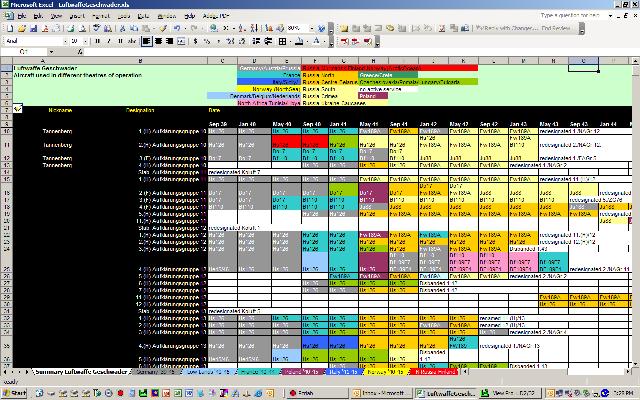Screen dimensions: 640x400
Task: Switch to Summary Luftwaffe Geschwader sheet tab
Action: 81,372
